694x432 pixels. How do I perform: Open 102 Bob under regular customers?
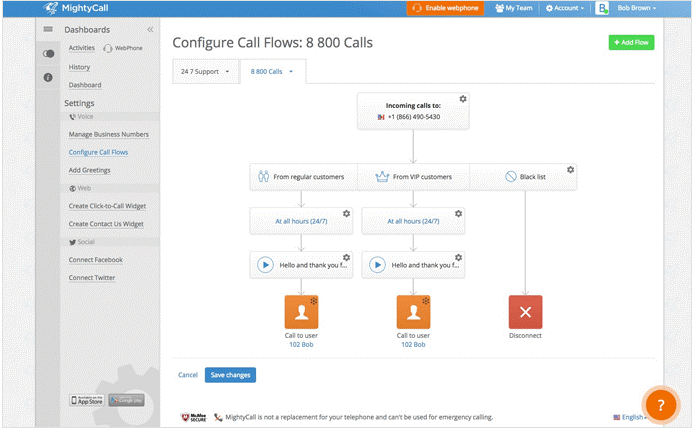click(x=301, y=344)
